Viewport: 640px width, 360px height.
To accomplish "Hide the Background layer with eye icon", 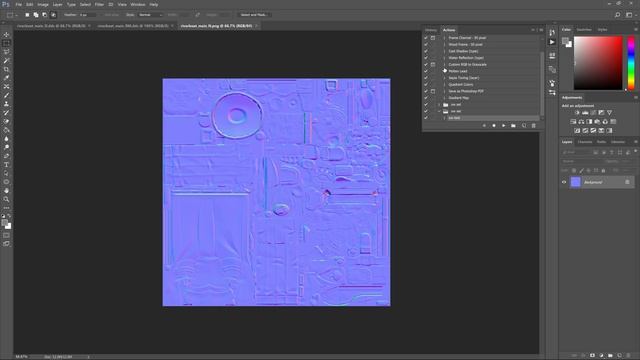I will pos(564,182).
